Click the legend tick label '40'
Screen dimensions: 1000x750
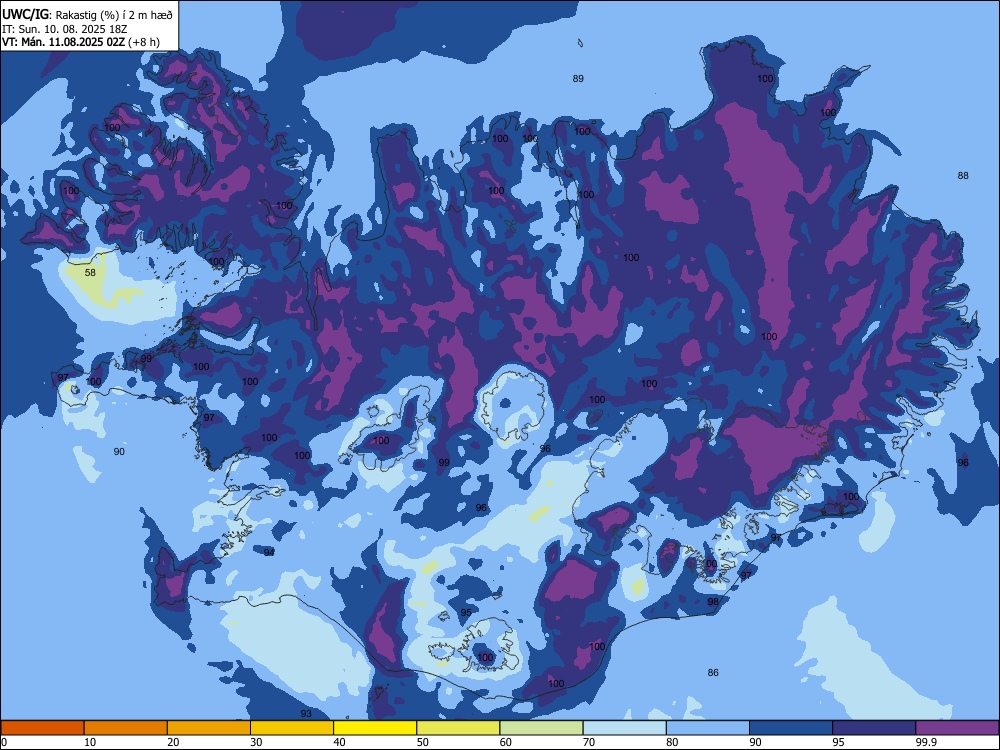click(339, 742)
